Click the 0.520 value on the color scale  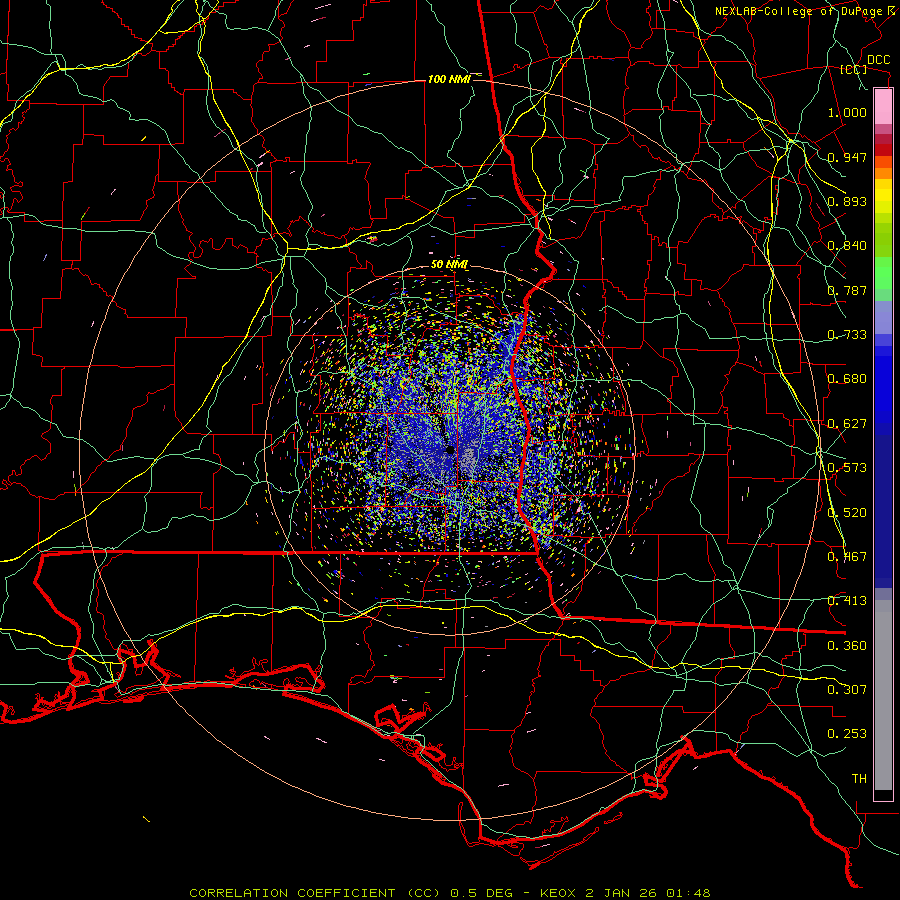point(847,513)
